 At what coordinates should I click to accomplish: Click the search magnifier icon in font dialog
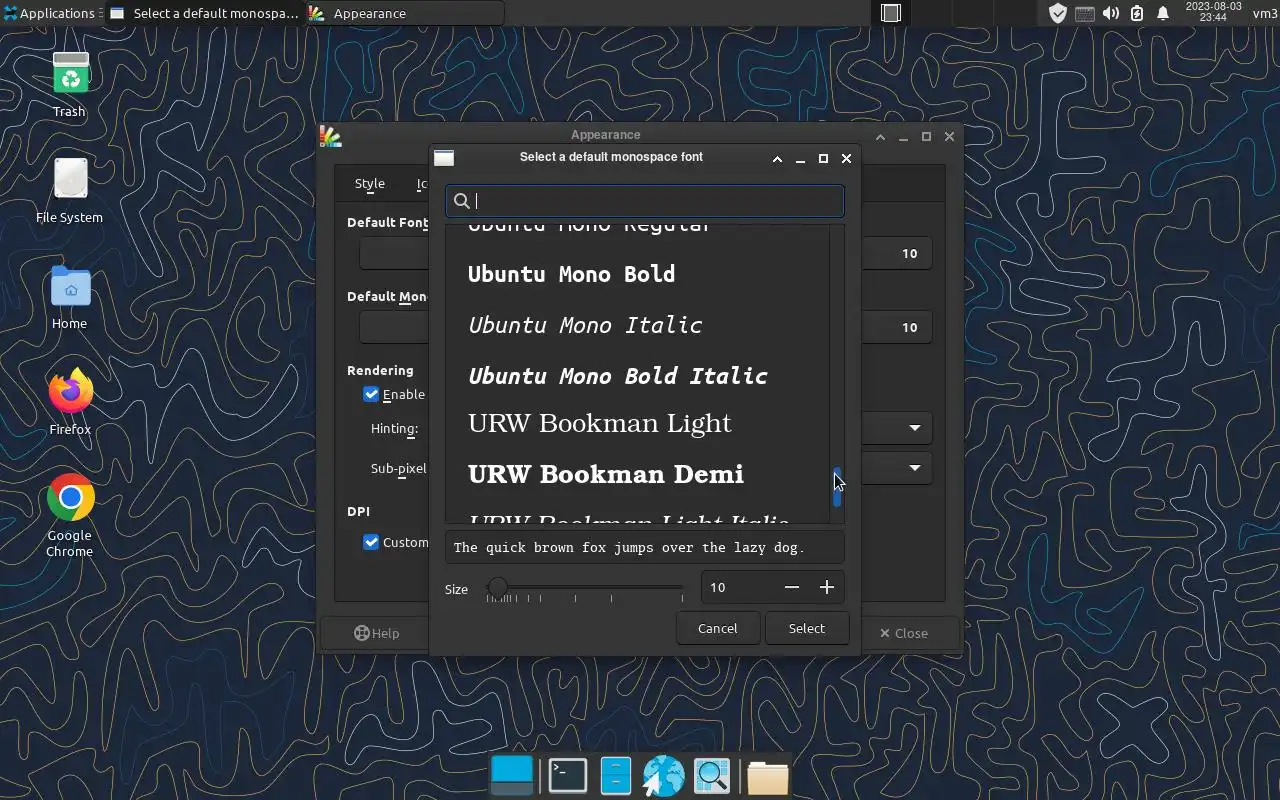462,201
